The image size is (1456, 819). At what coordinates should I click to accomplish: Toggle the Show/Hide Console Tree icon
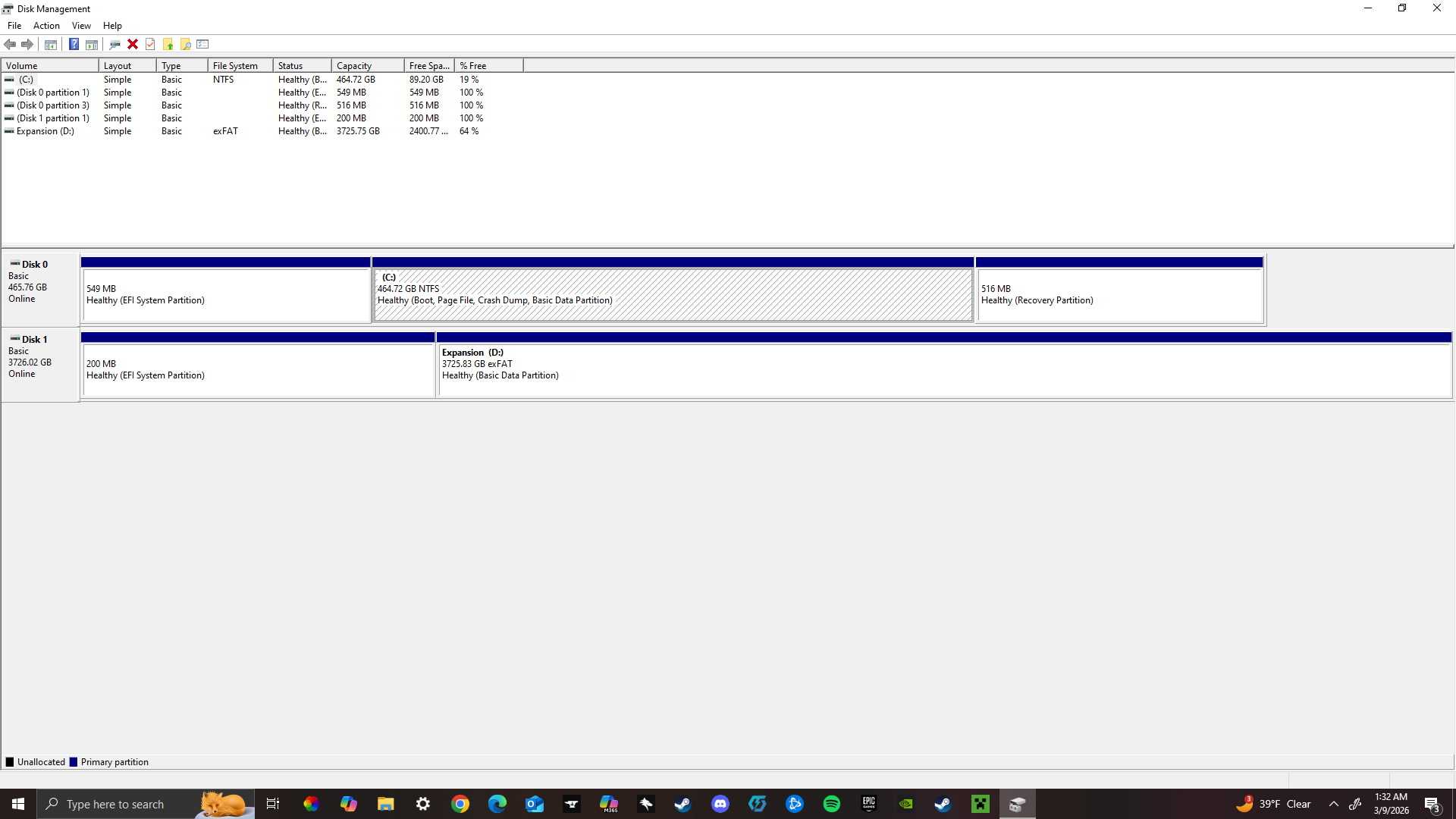[51, 44]
